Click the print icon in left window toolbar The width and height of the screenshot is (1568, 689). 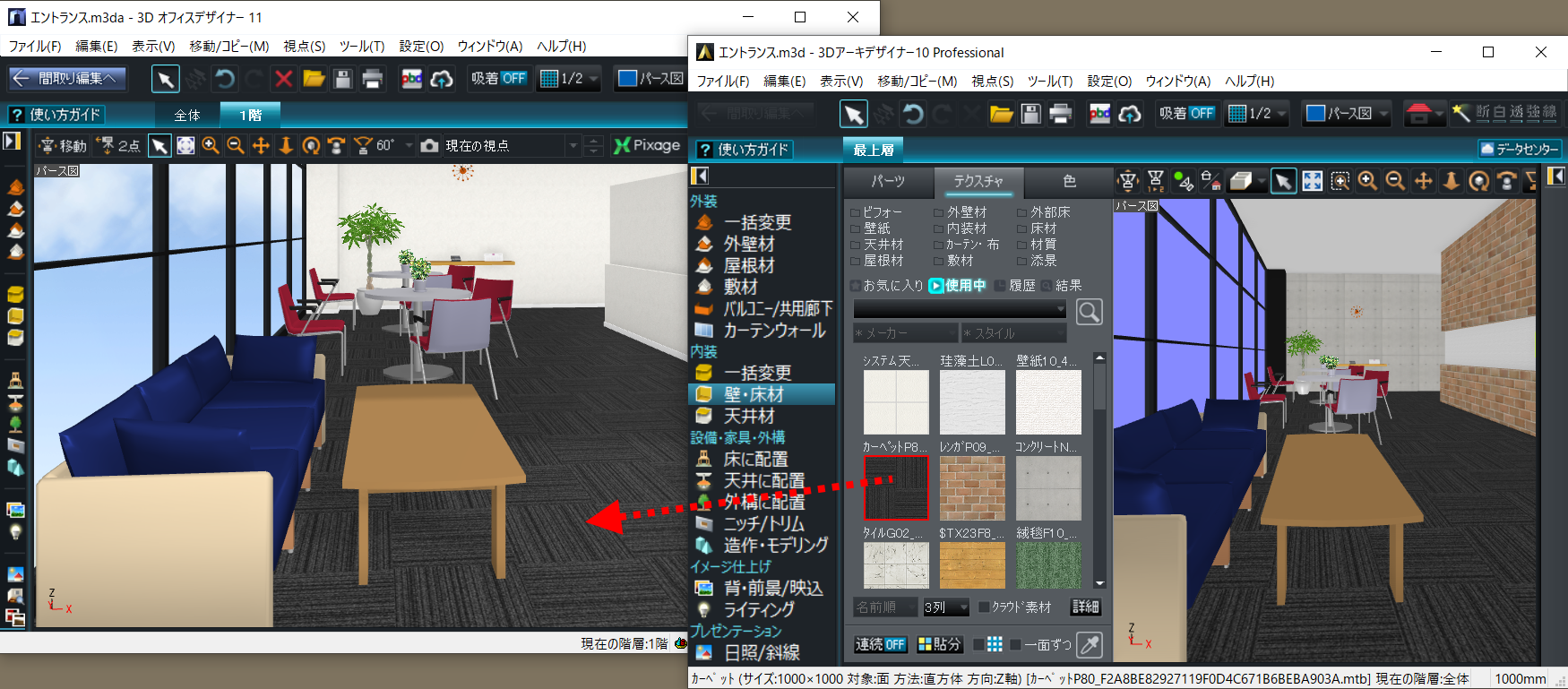pyautogui.click(x=373, y=79)
